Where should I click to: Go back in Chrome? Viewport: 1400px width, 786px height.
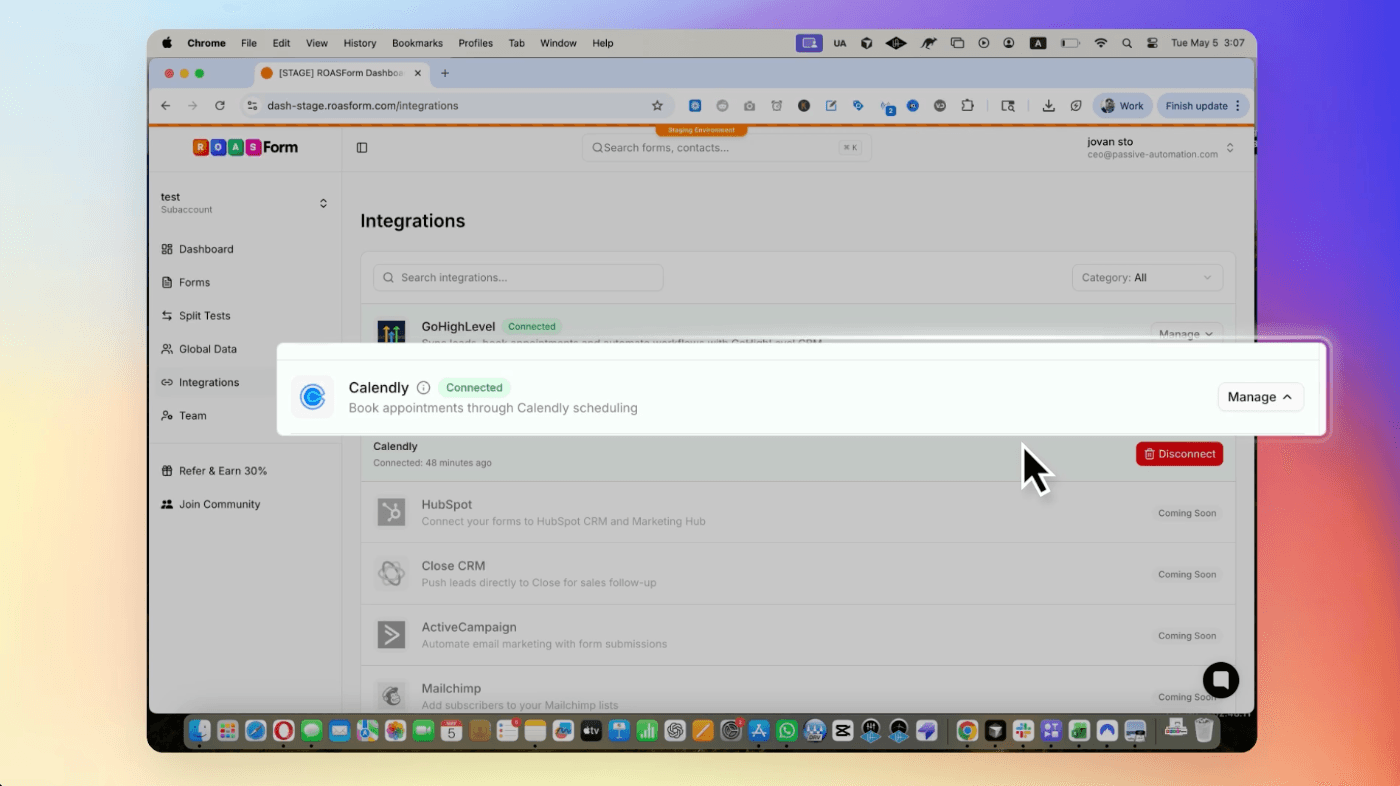pyautogui.click(x=166, y=105)
